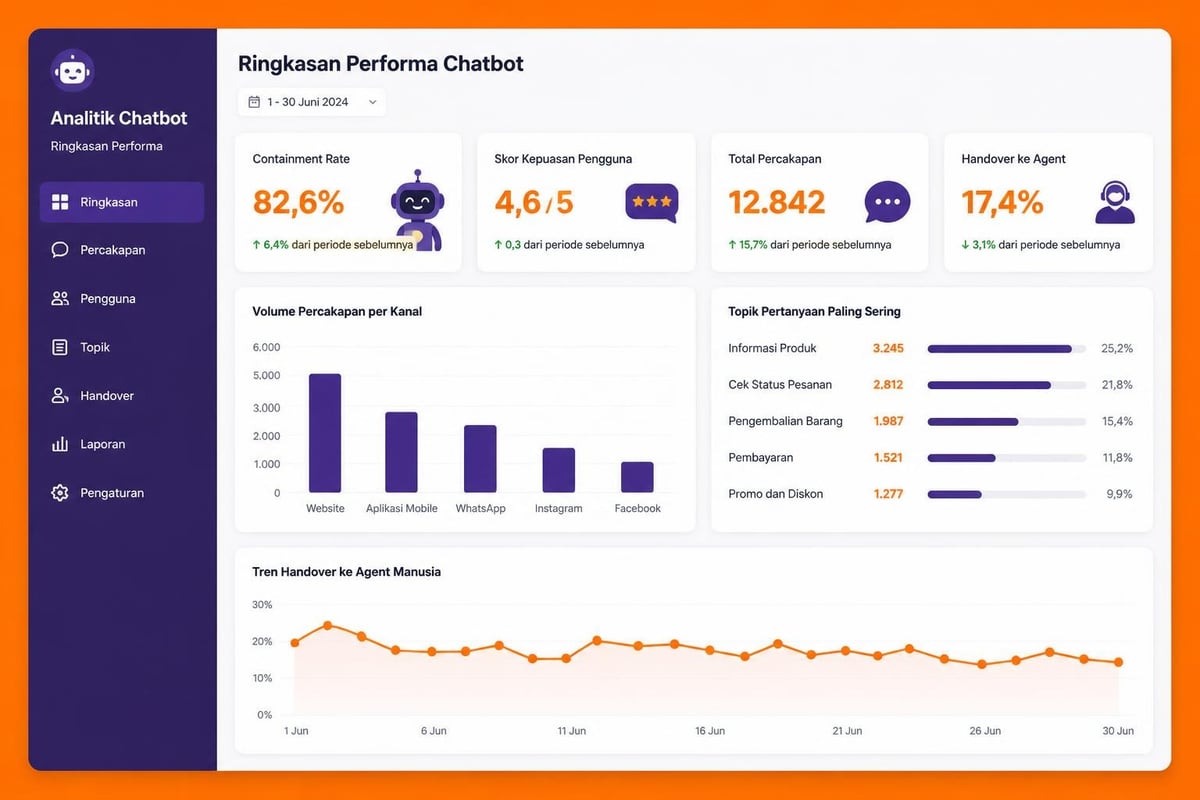The image size is (1200, 800).
Task: Click the Pengembalian Barang progress bar
Action: coord(1007,421)
